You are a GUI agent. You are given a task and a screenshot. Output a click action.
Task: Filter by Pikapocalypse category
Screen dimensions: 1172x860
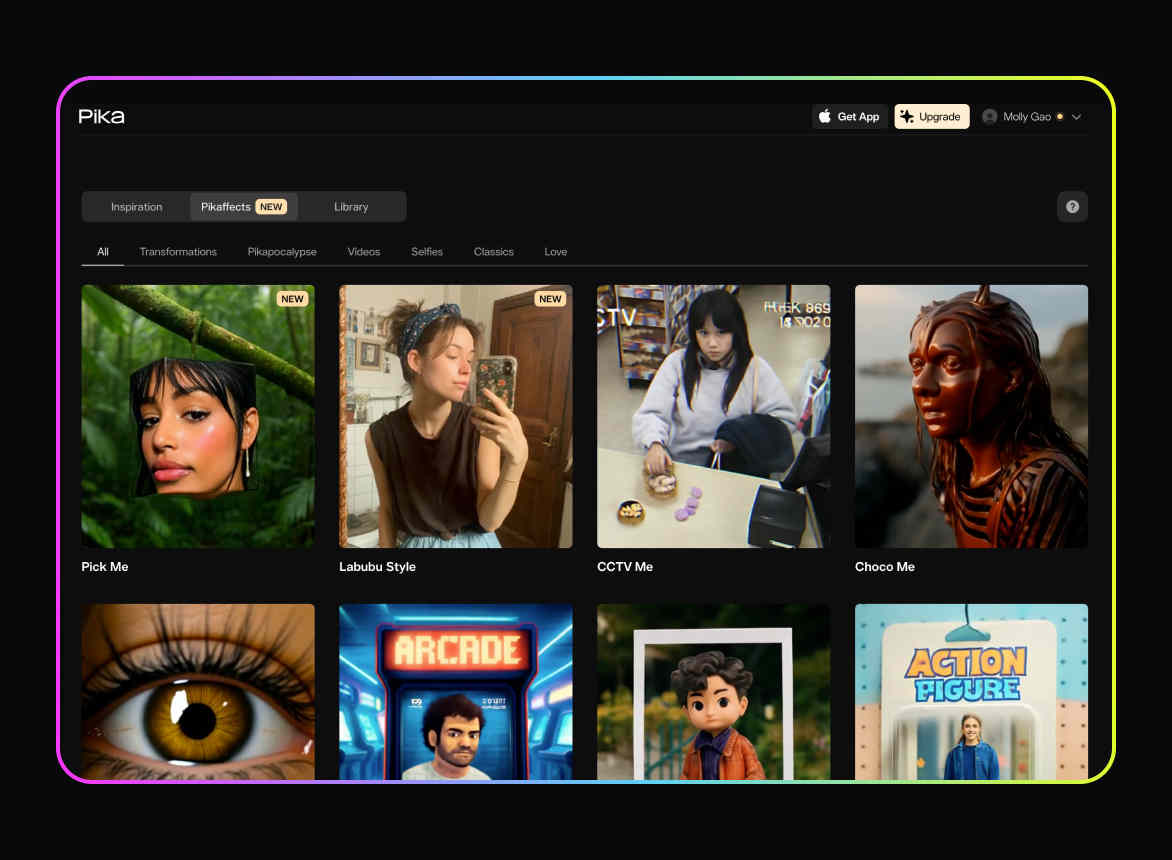tap(282, 252)
